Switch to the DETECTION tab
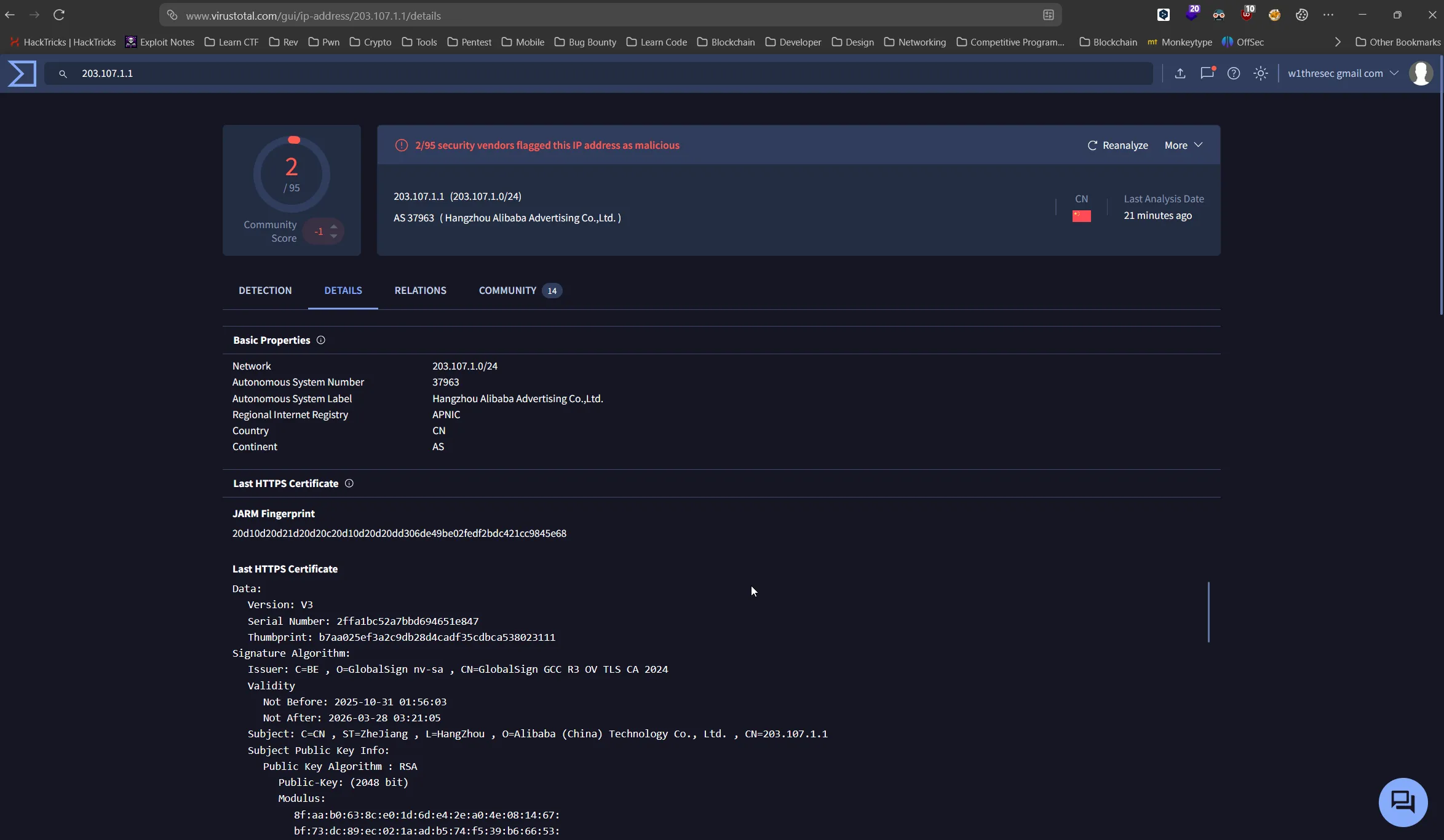 click(x=265, y=290)
